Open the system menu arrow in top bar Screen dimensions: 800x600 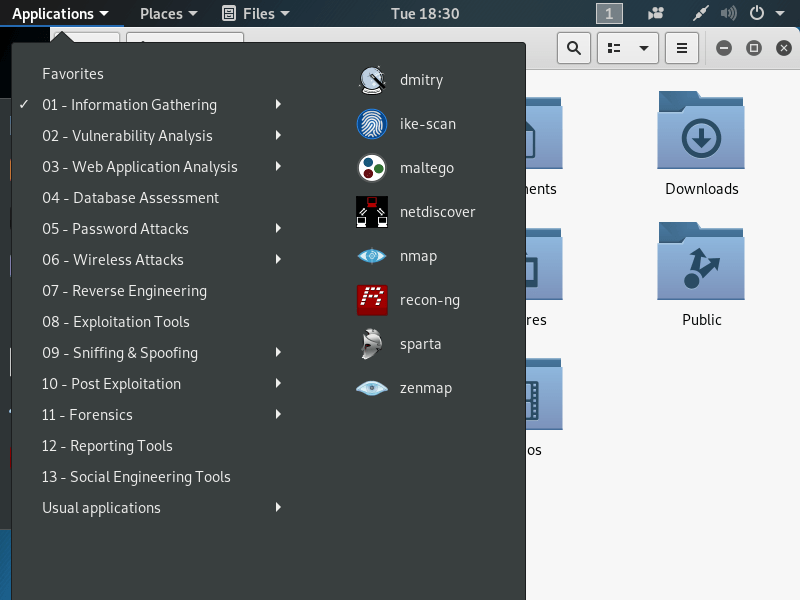[780, 14]
